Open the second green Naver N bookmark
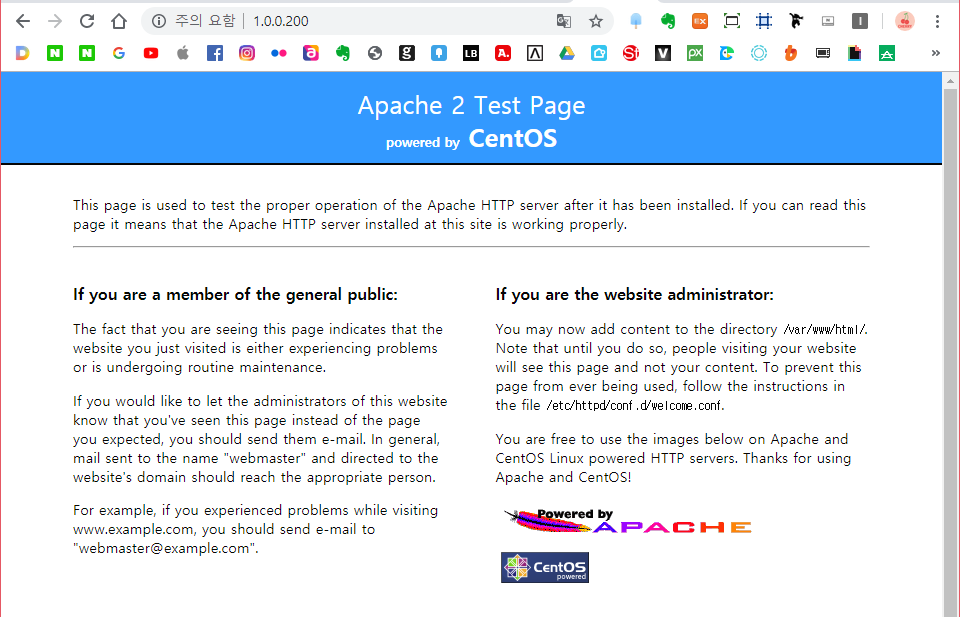The height and width of the screenshot is (617, 960). click(x=87, y=53)
